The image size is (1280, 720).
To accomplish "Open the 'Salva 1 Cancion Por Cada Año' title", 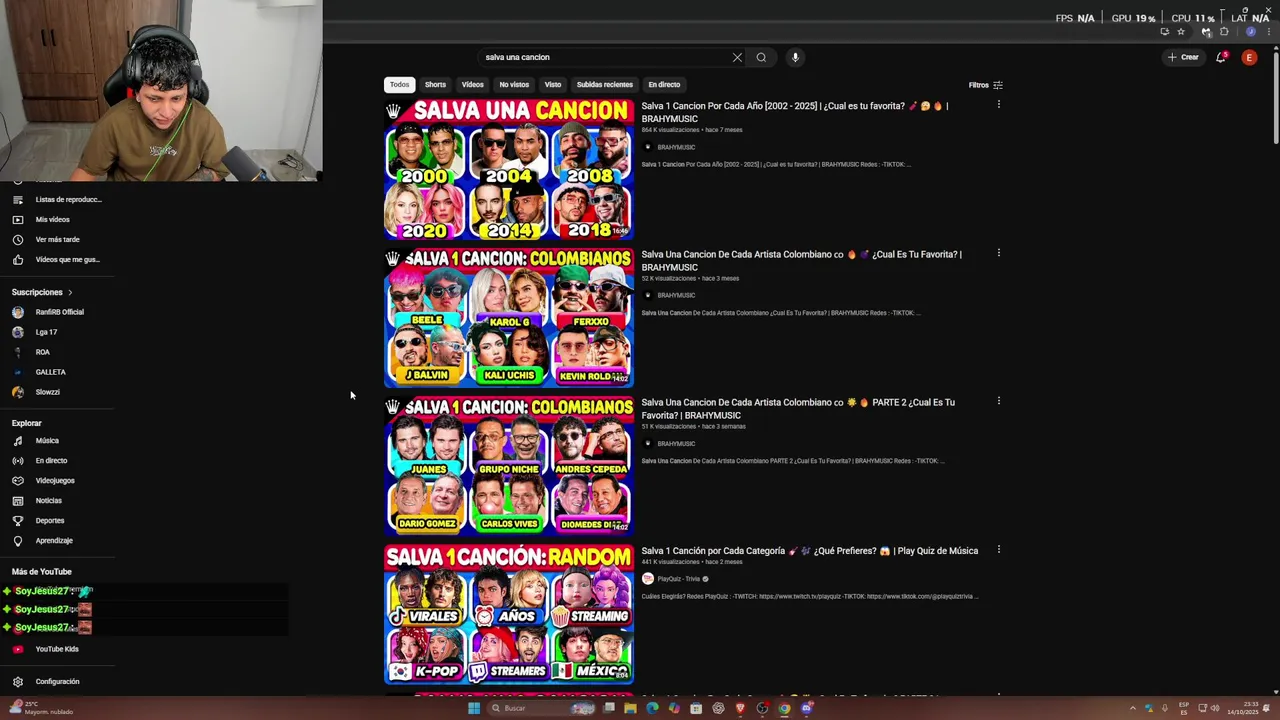I will coord(795,112).
